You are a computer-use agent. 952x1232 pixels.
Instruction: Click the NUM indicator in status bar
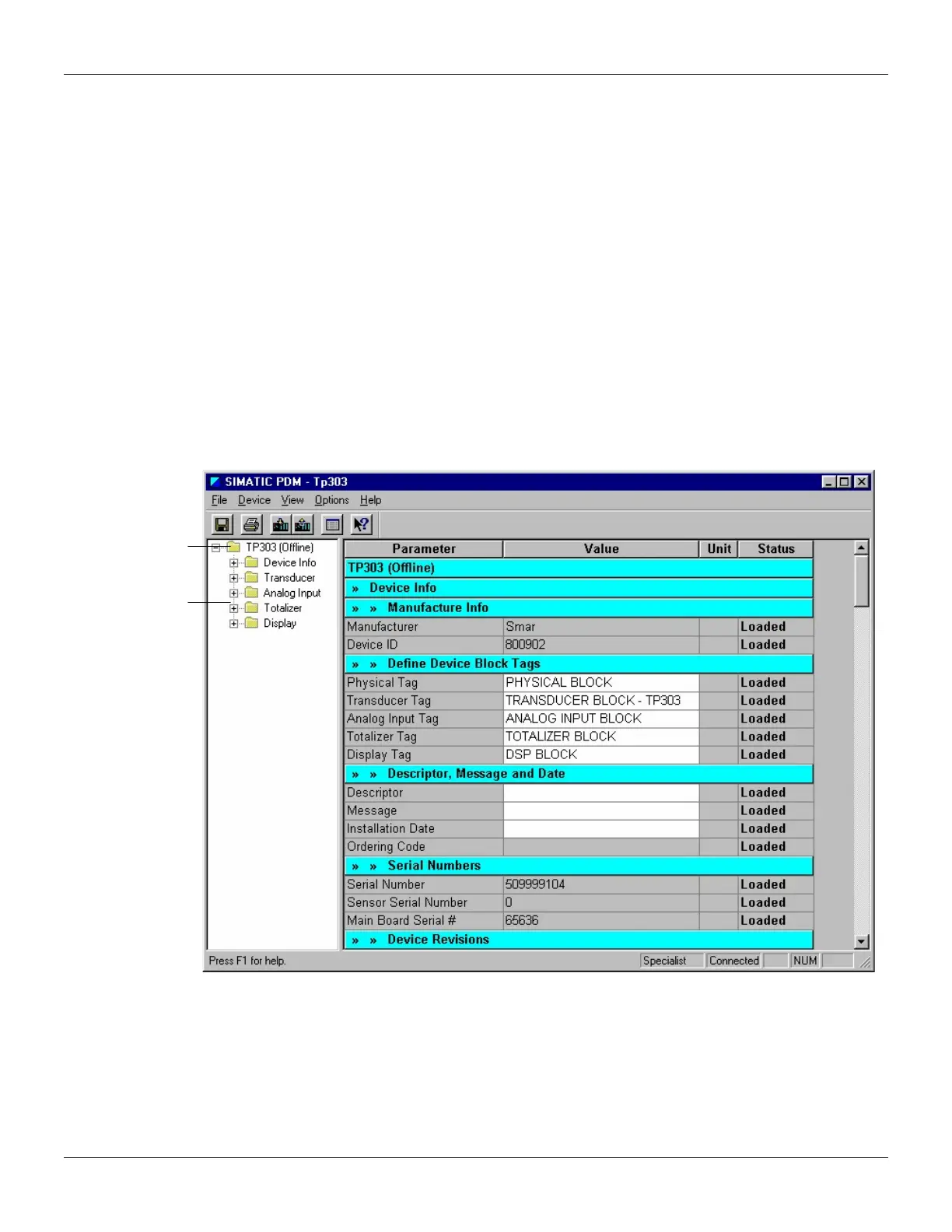(x=805, y=961)
